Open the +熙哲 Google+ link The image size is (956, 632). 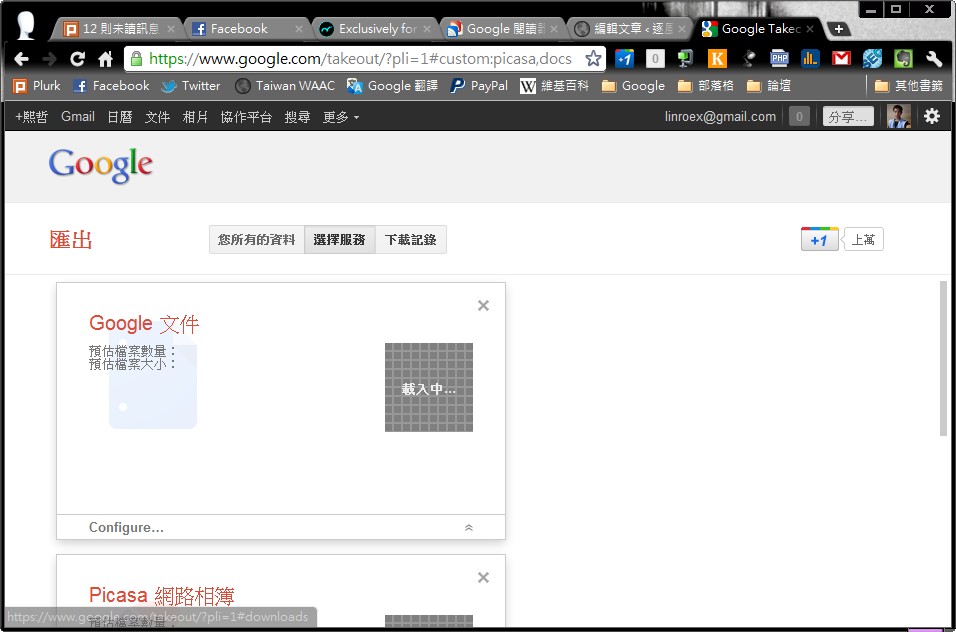coord(31,116)
